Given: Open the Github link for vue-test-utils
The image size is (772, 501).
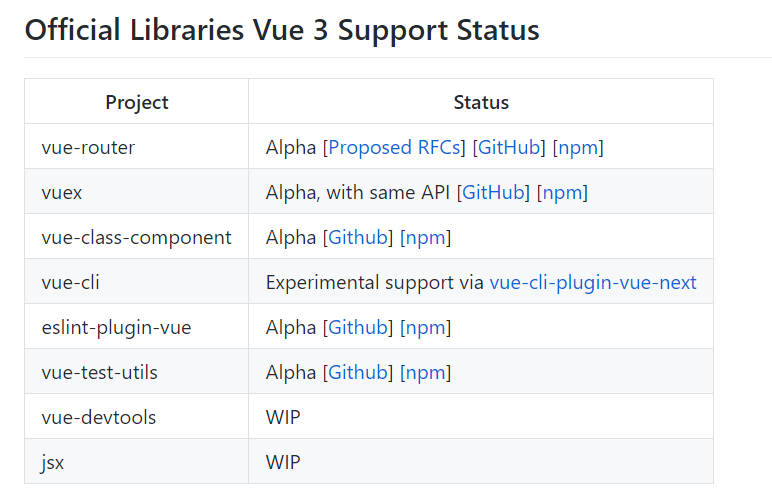Looking at the screenshot, I should [358, 372].
